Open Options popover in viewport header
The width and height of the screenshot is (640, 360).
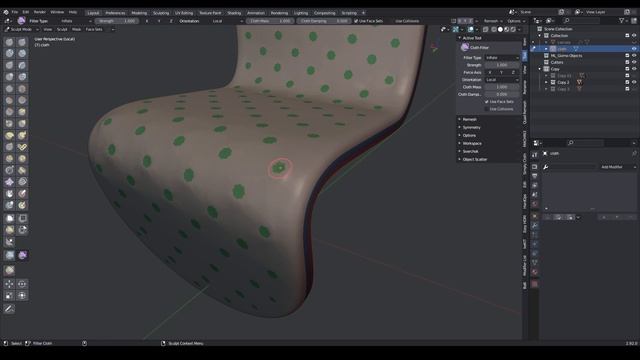point(516,21)
